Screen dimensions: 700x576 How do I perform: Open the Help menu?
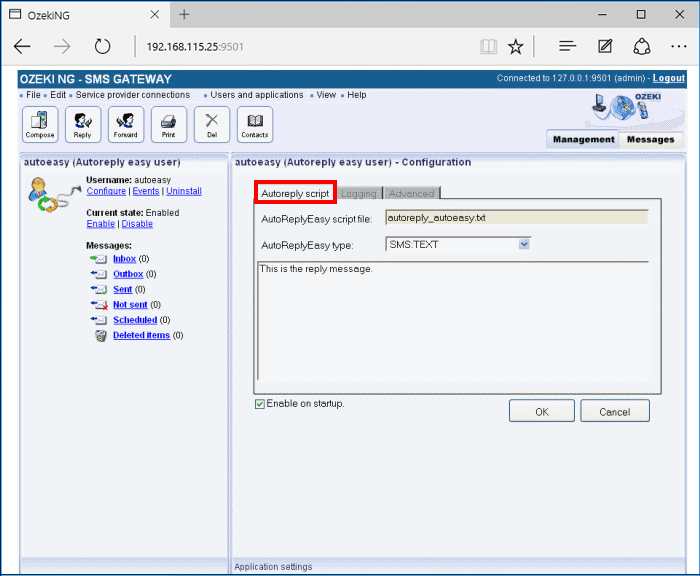coord(357,95)
